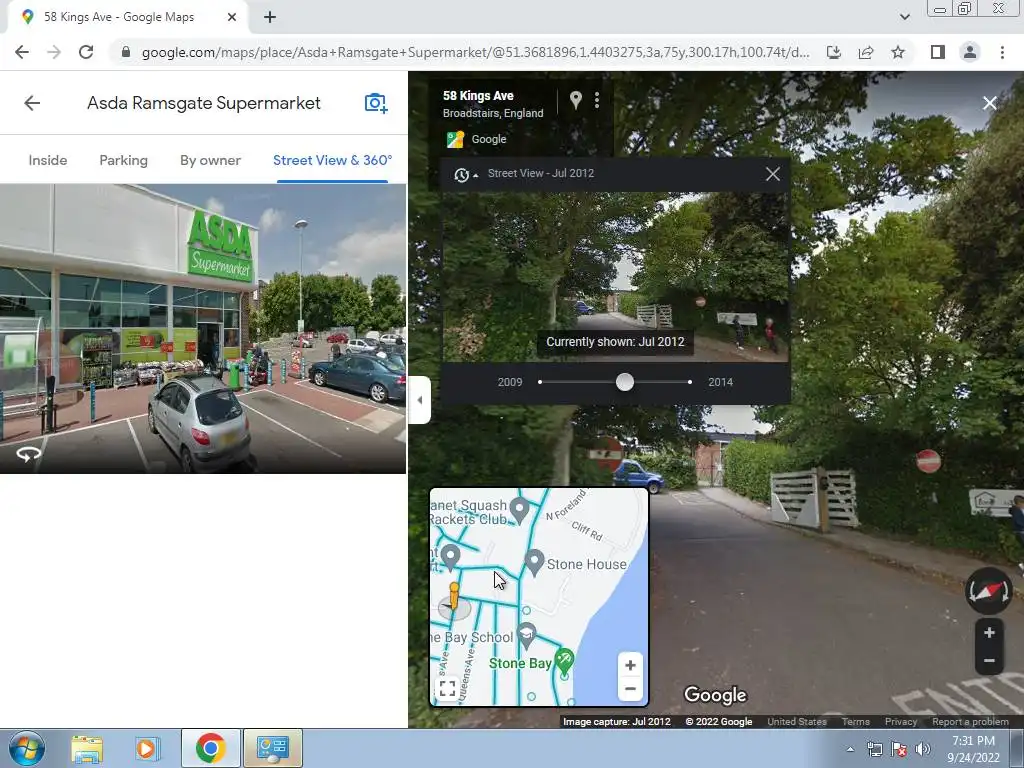Open Chrome three-dot menu
This screenshot has height=768, width=1024.
click(x=1002, y=52)
